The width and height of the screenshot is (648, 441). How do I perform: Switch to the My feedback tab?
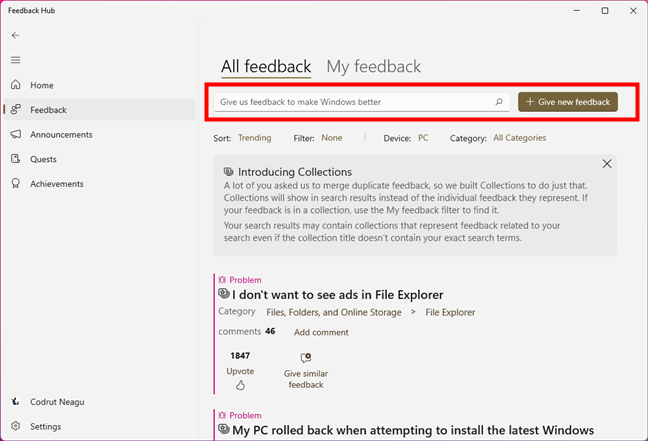click(x=374, y=67)
